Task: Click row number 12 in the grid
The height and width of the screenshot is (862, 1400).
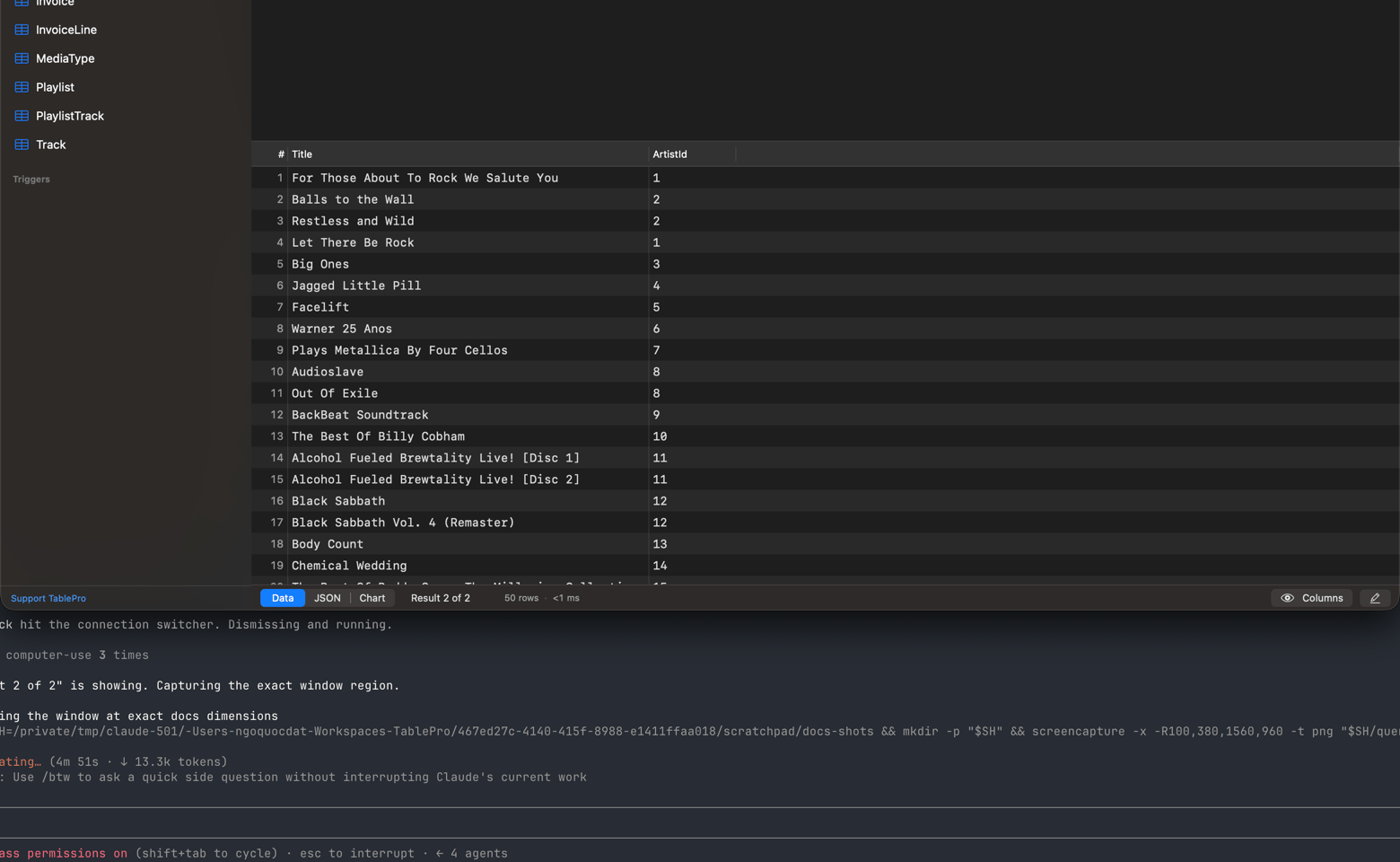Action: (276, 415)
